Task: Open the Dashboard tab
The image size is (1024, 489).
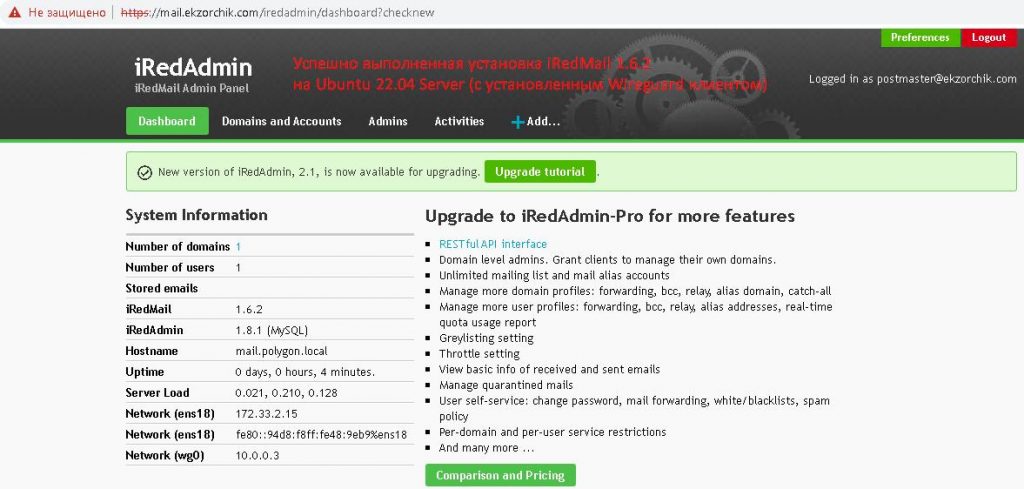Action: (x=167, y=121)
